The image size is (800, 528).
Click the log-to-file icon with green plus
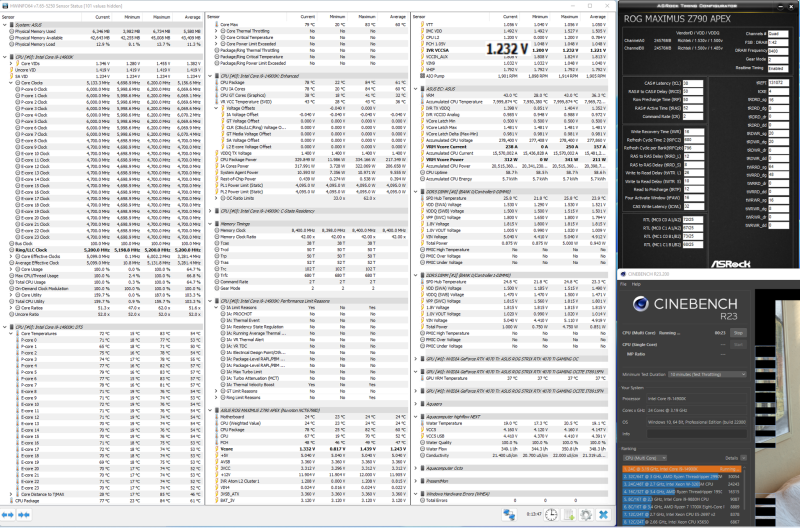(569, 515)
